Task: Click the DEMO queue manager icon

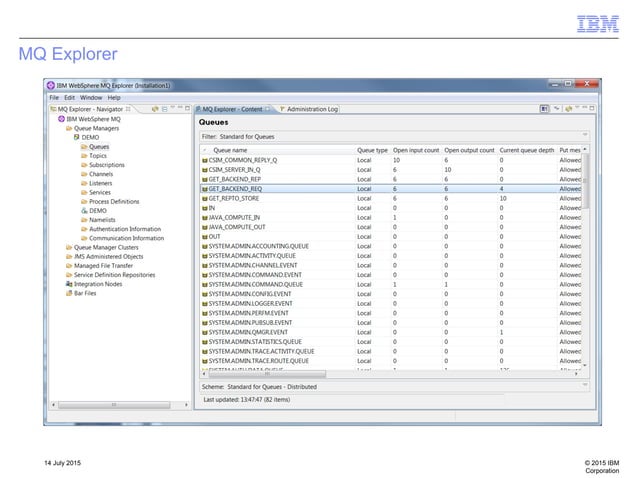Action: click(76, 137)
